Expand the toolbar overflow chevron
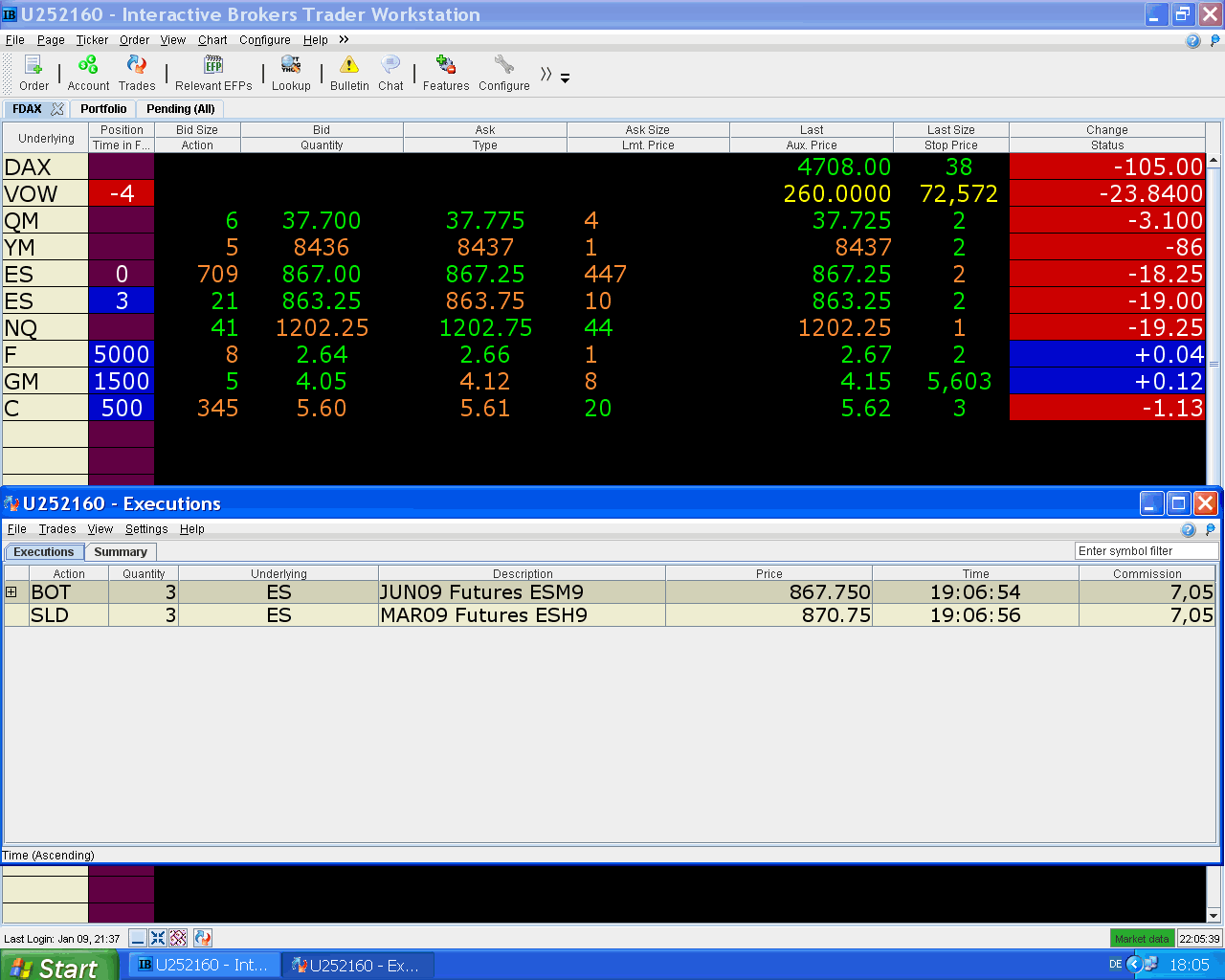This screenshot has height=980, width=1225. coord(546,74)
